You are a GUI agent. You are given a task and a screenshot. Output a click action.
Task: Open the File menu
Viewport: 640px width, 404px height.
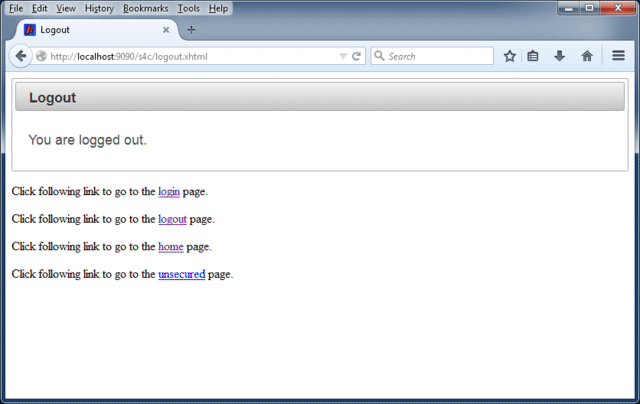pyautogui.click(x=16, y=8)
